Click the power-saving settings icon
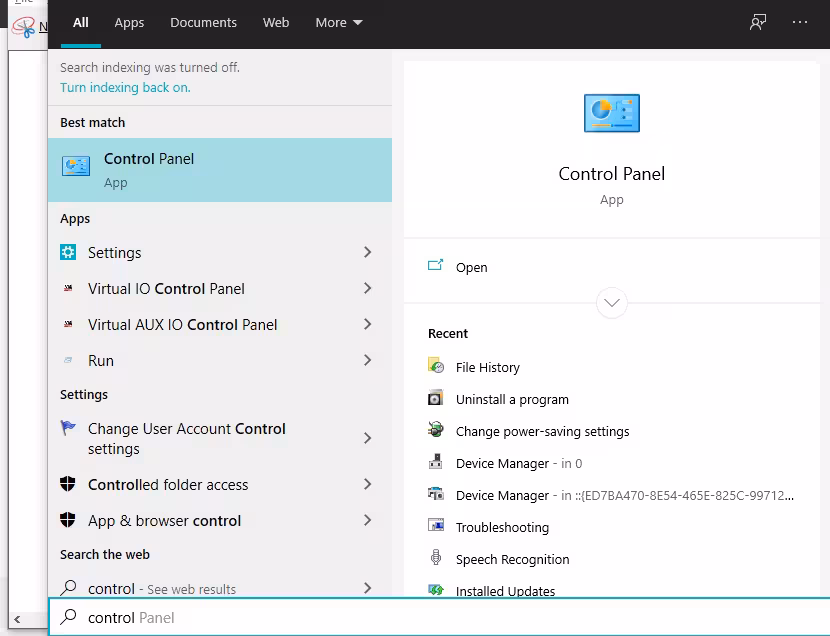 click(436, 431)
